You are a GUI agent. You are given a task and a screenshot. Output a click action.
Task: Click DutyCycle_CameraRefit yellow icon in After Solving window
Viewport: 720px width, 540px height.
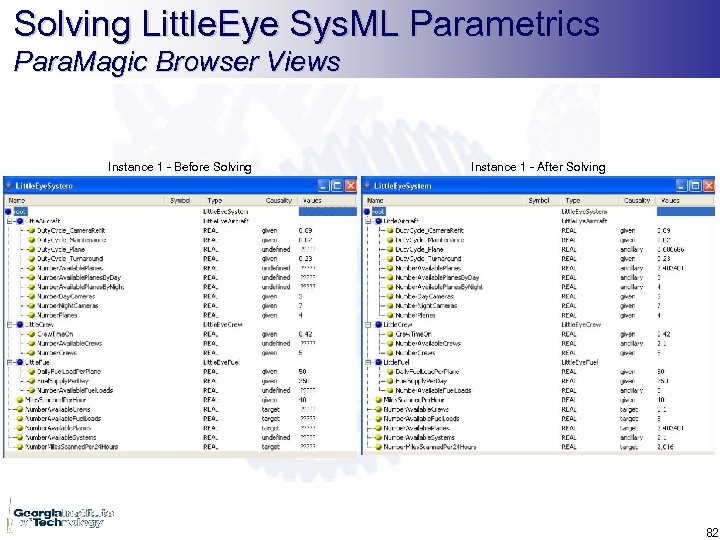click(390, 231)
